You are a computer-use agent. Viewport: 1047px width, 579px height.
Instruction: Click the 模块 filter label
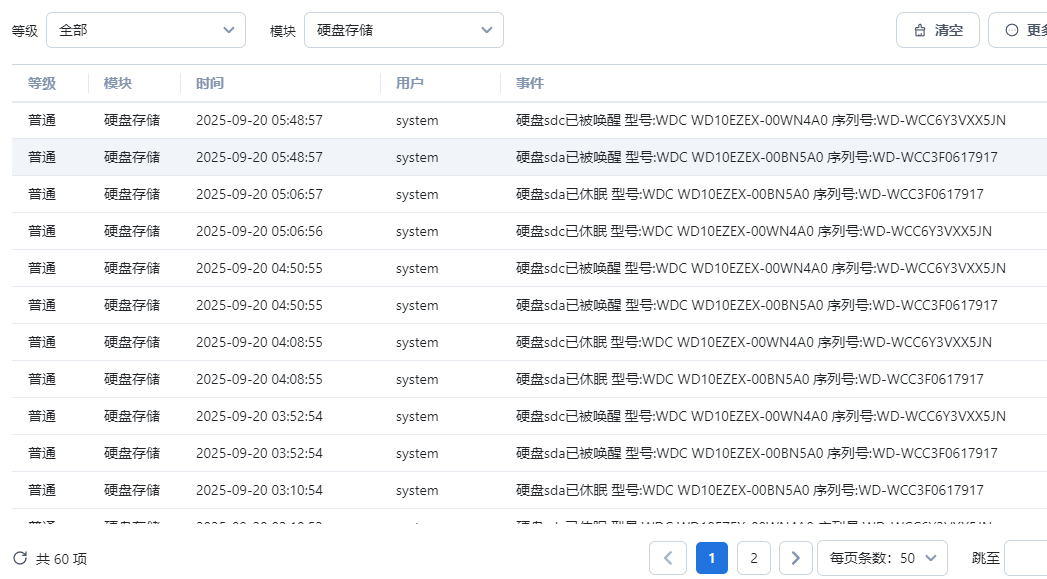click(x=282, y=31)
